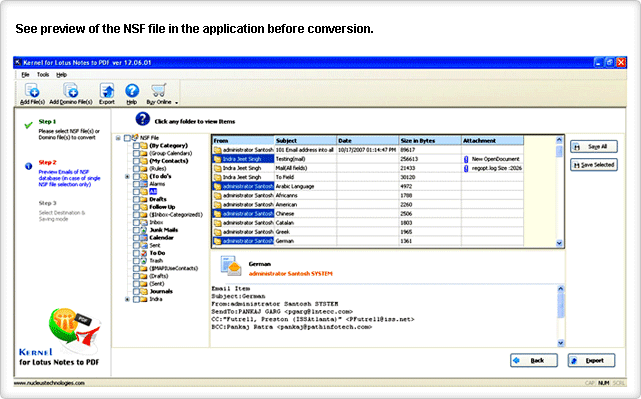The image size is (641, 399).
Task: Click the paperclip icon beside regopt.log
Action: coord(466,168)
